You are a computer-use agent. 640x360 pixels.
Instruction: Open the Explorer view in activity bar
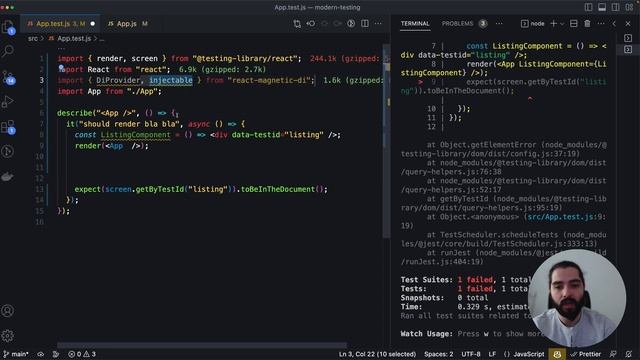(8, 27)
